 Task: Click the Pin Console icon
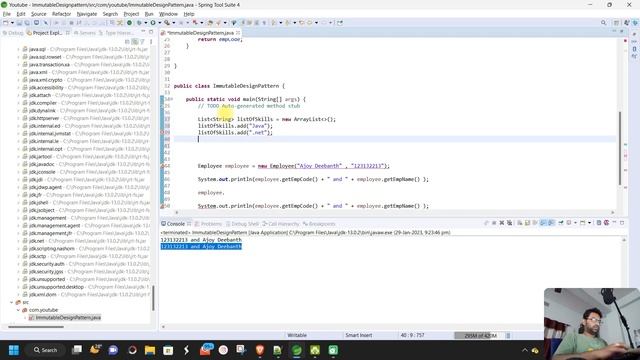coord(560,223)
